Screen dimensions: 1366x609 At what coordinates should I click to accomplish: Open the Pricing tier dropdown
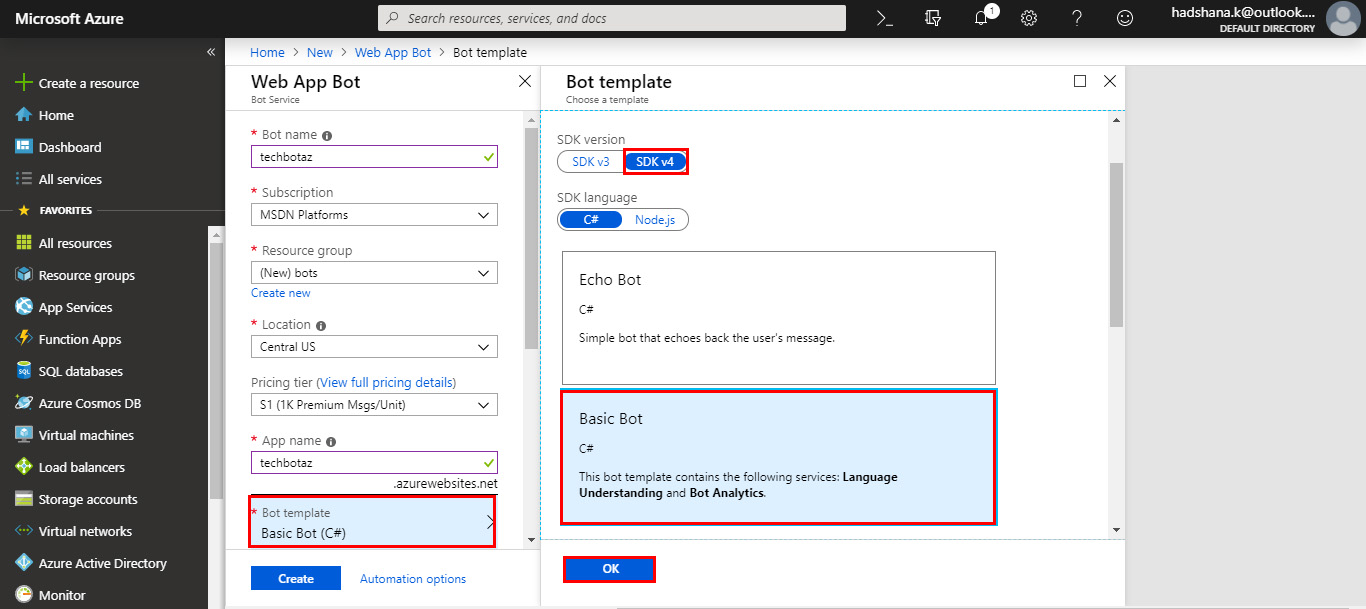click(374, 405)
